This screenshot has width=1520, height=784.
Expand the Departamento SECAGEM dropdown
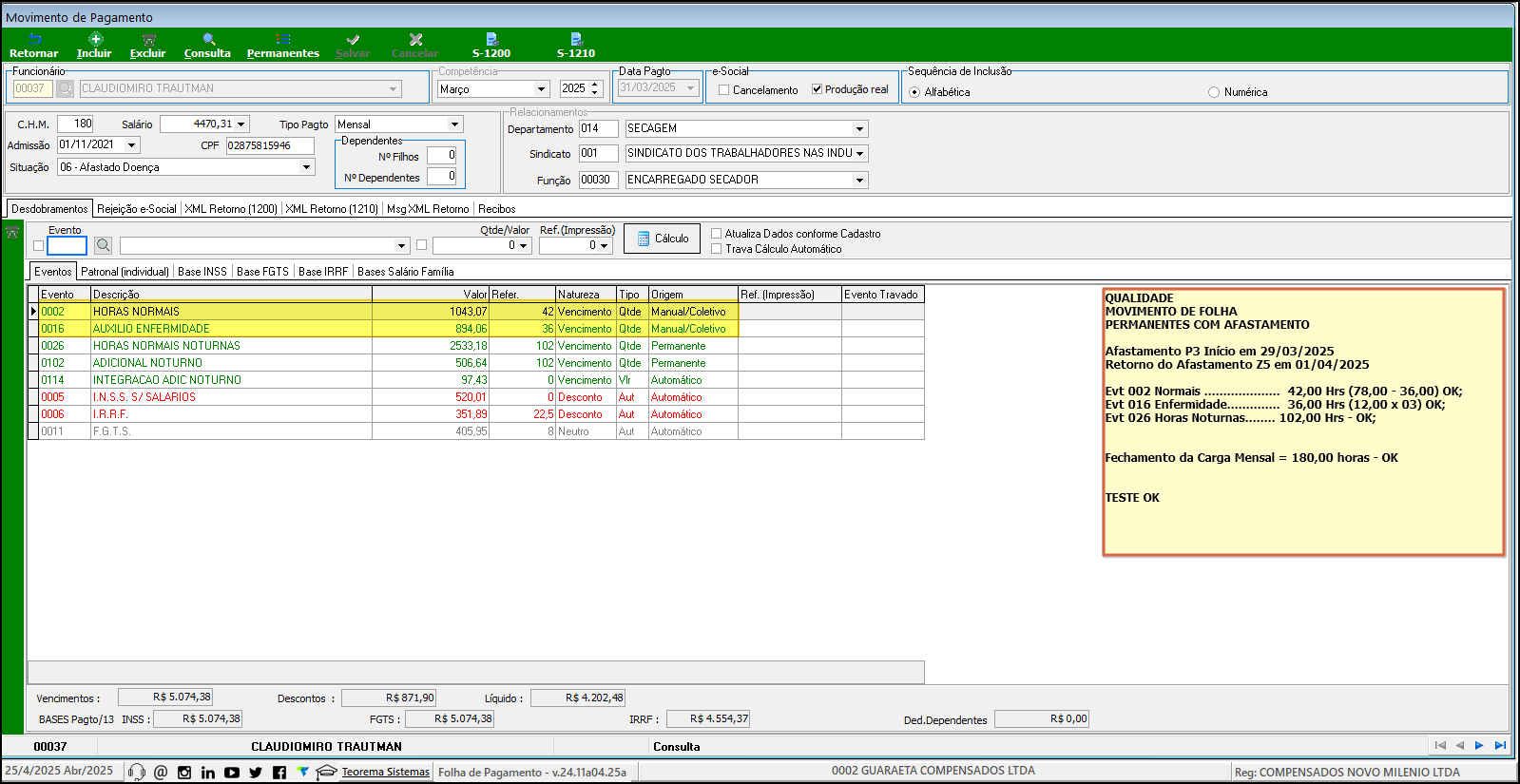(860, 129)
